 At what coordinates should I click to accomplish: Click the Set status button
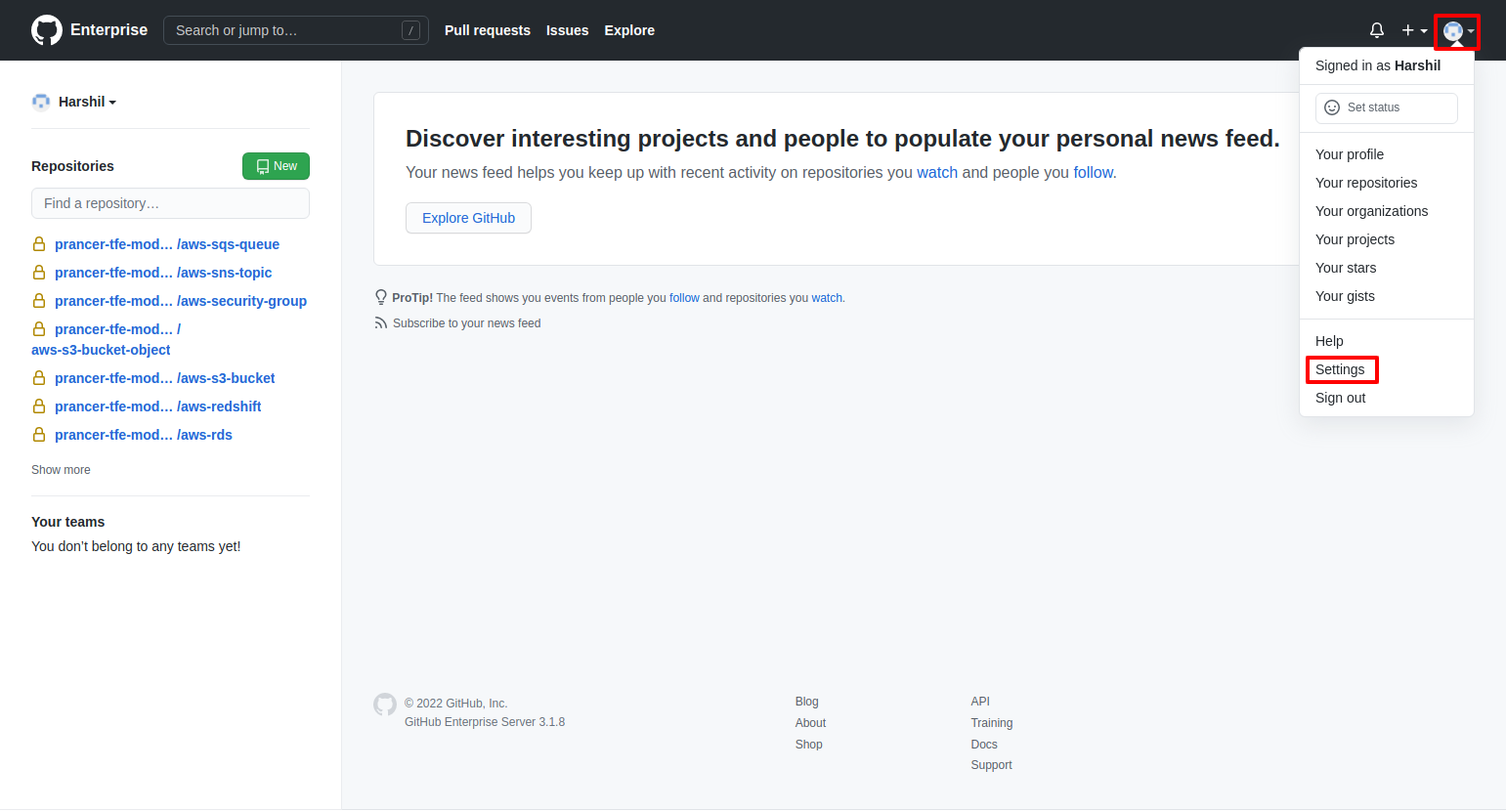click(1386, 107)
